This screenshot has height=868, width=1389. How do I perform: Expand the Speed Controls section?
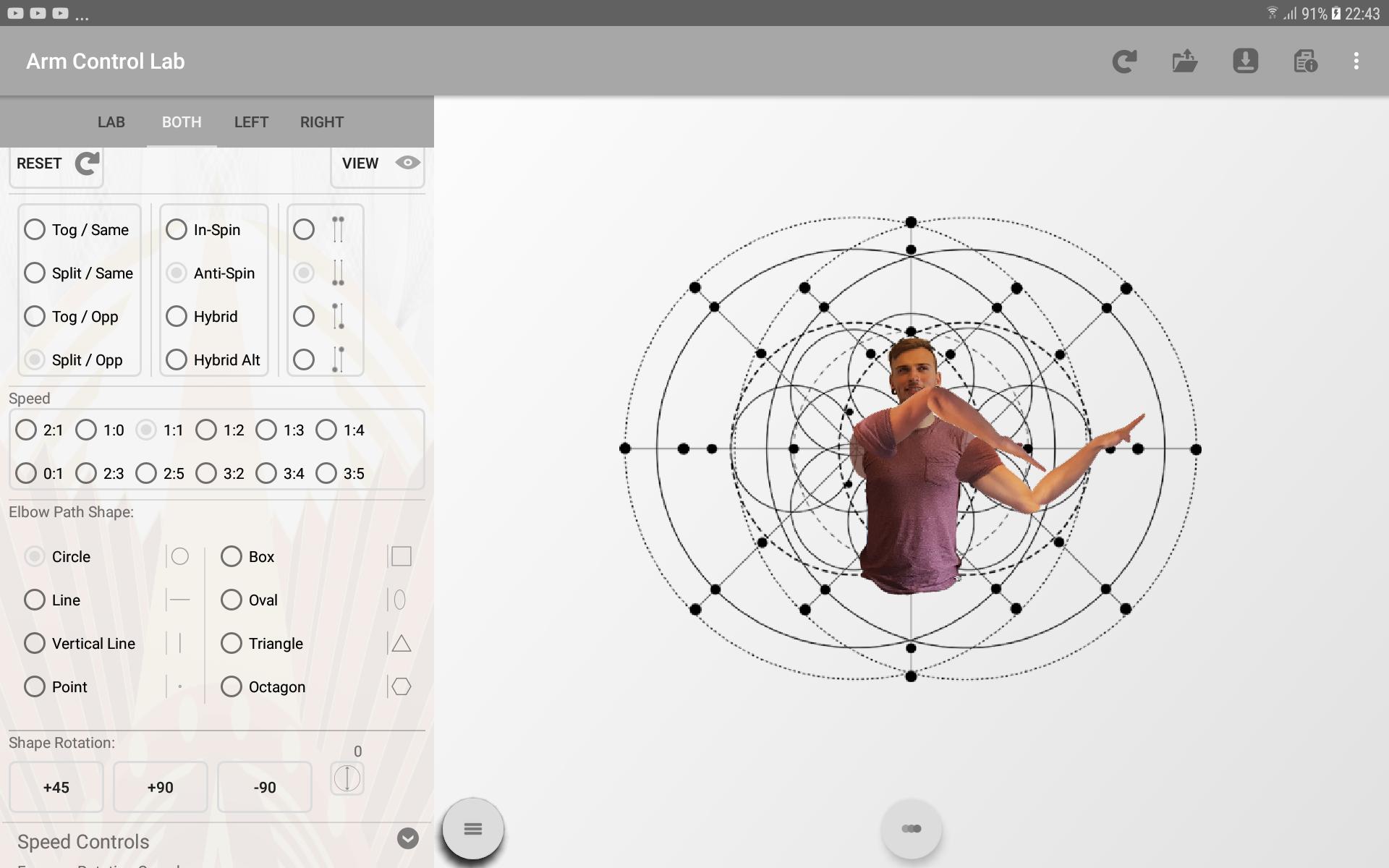[x=407, y=838]
